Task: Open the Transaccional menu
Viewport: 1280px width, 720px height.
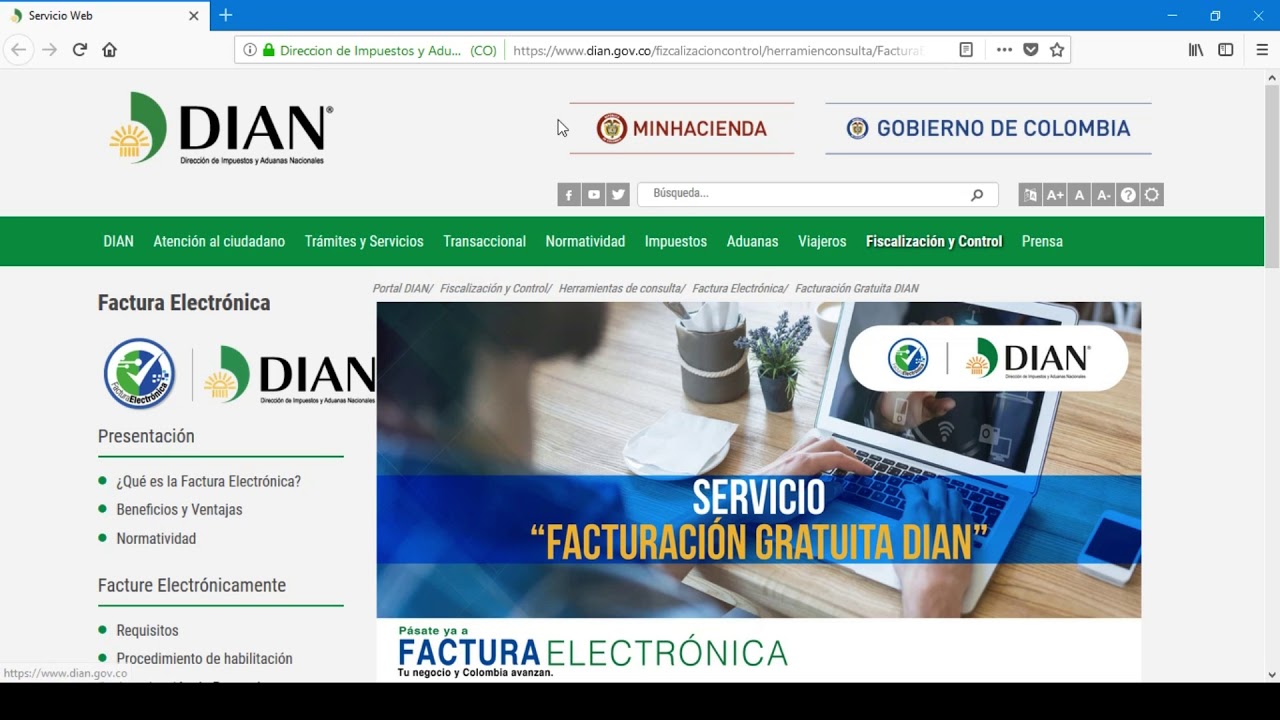Action: [x=484, y=241]
